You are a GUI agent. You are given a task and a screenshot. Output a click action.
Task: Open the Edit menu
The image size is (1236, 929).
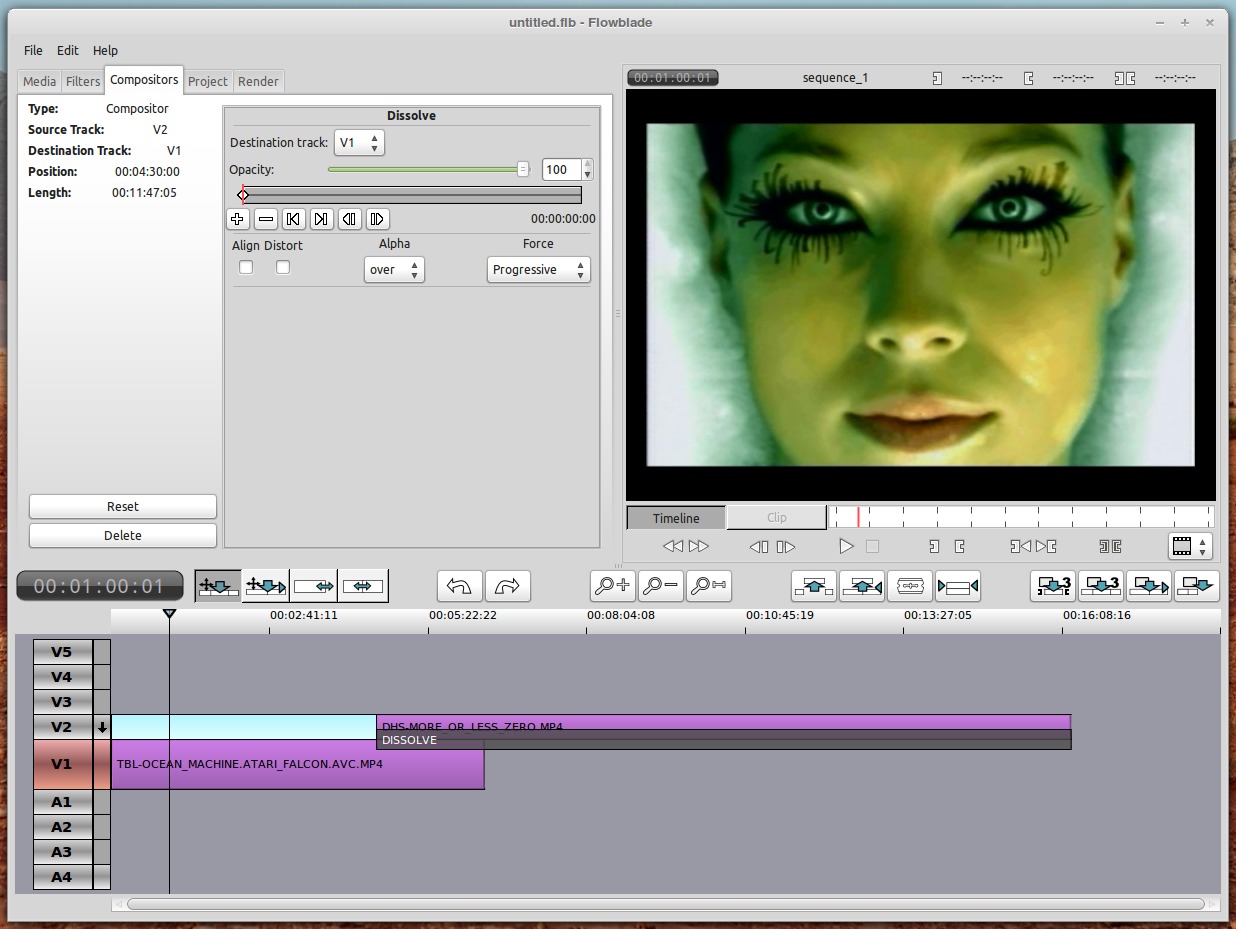coord(68,50)
